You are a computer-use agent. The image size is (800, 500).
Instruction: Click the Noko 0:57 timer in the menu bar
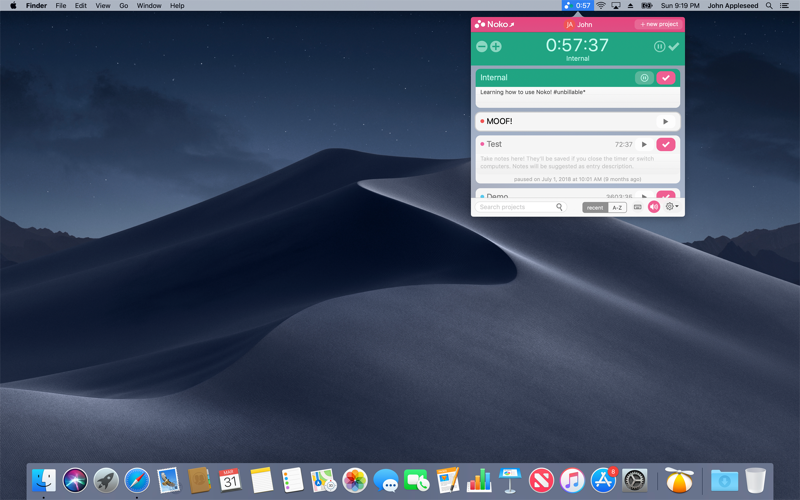click(x=578, y=6)
